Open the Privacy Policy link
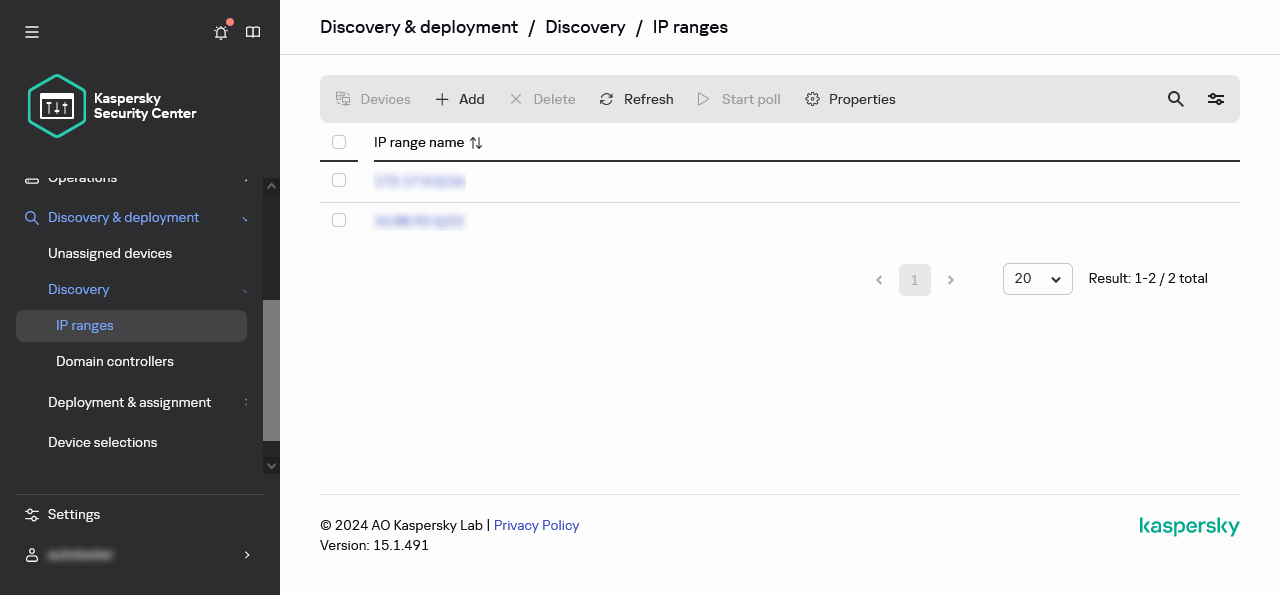1280x595 pixels. [536, 525]
